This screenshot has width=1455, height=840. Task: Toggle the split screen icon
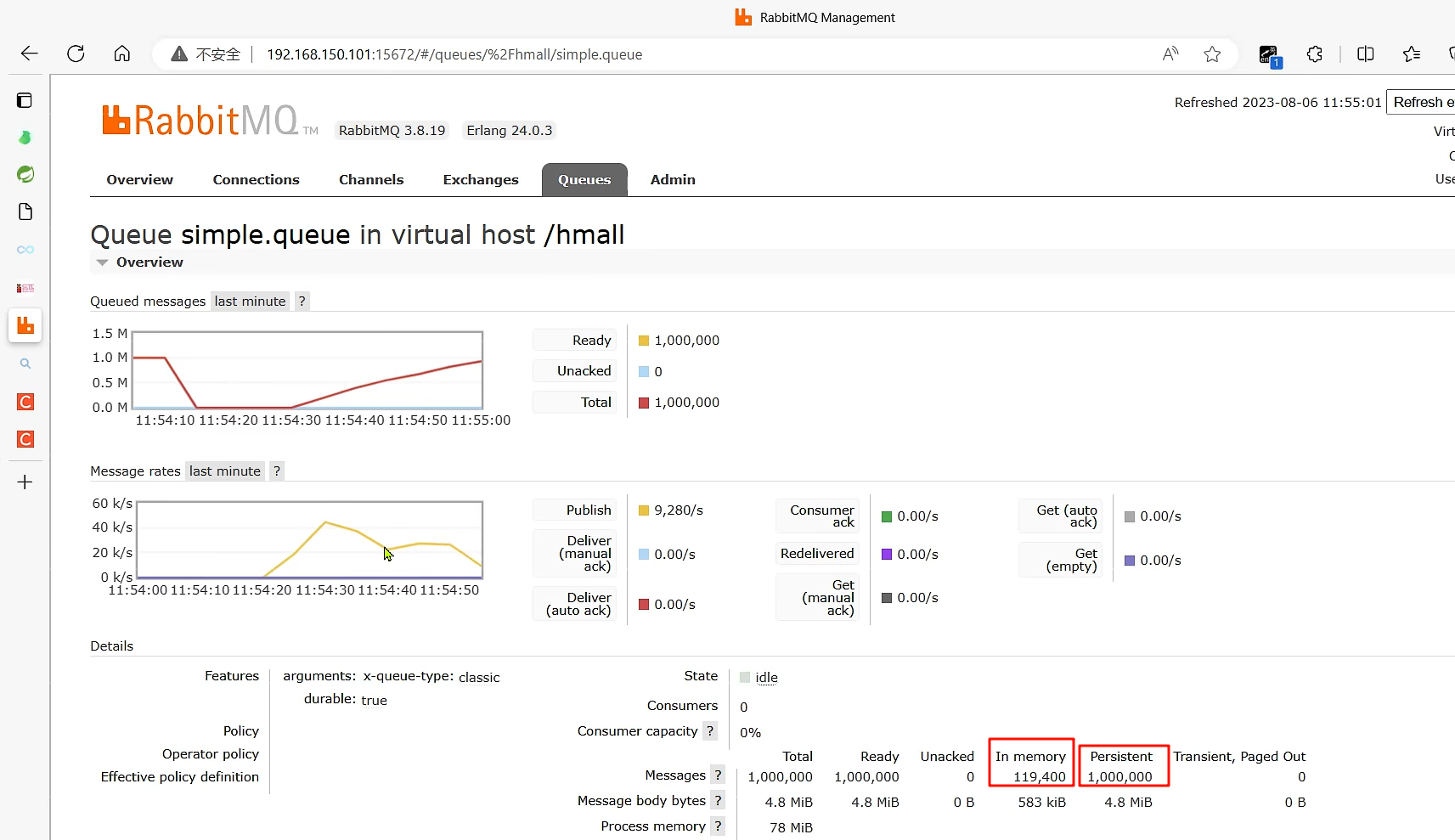1366,54
